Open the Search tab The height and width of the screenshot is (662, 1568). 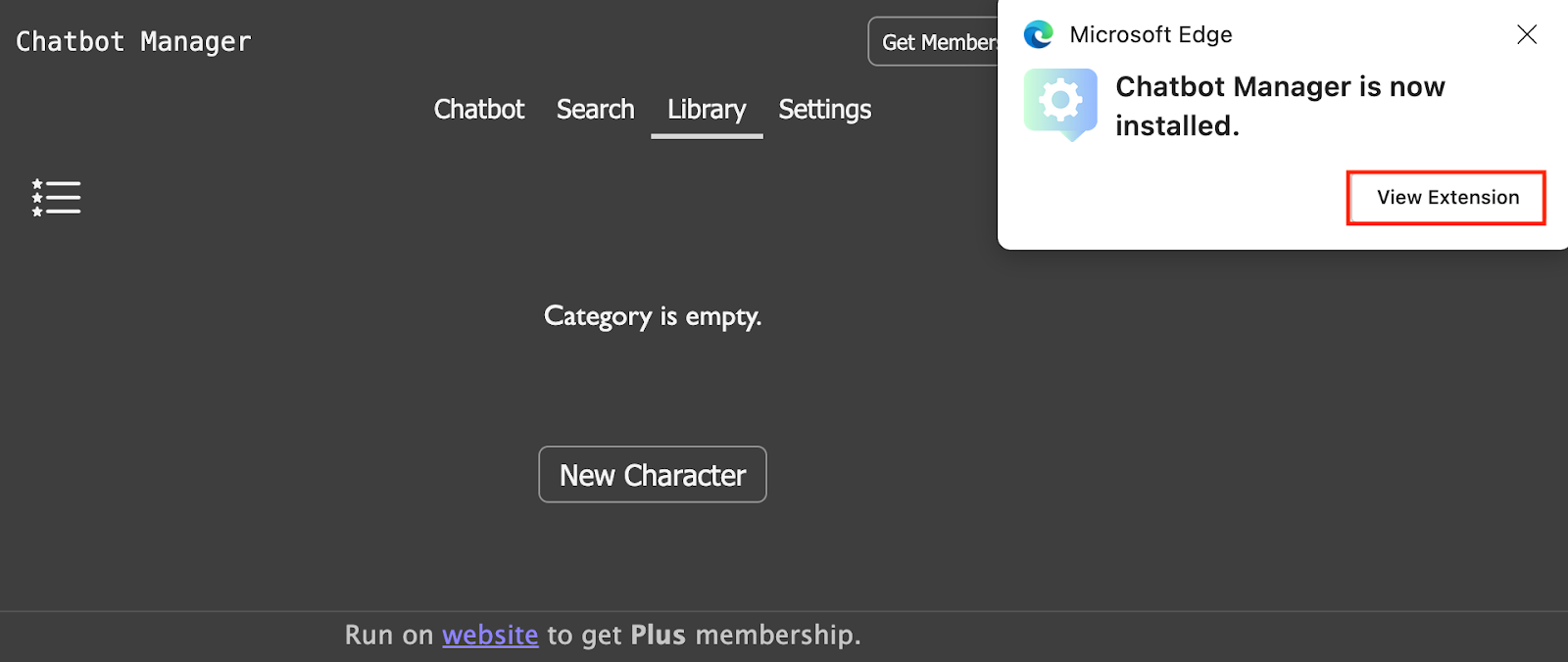click(595, 110)
